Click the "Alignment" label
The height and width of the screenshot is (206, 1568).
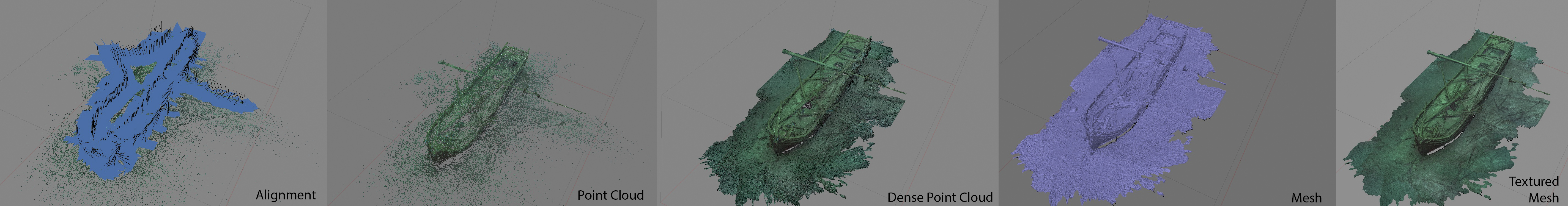coord(286,195)
